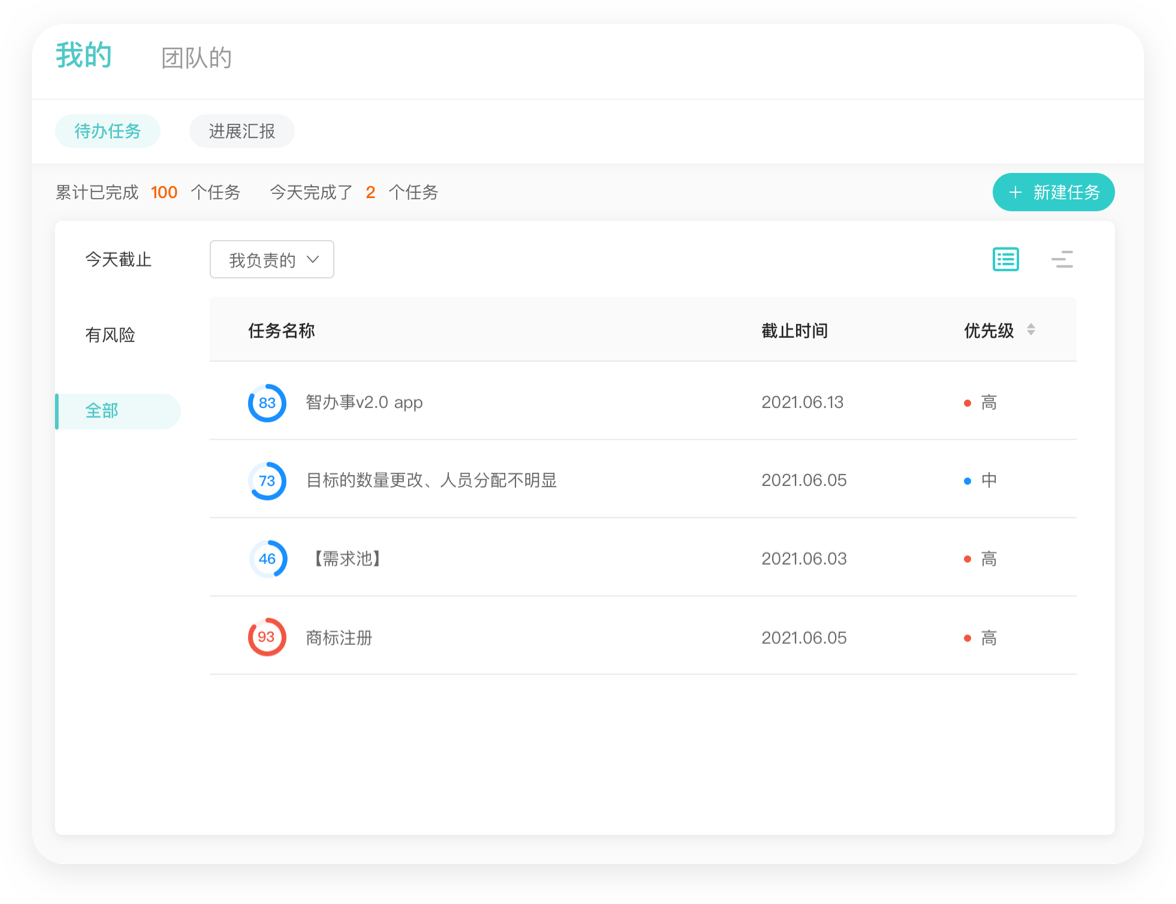The width and height of the screenshot is (1176, 904).
Task: Switch to the 团队的 tab
Action: [196, 58]
